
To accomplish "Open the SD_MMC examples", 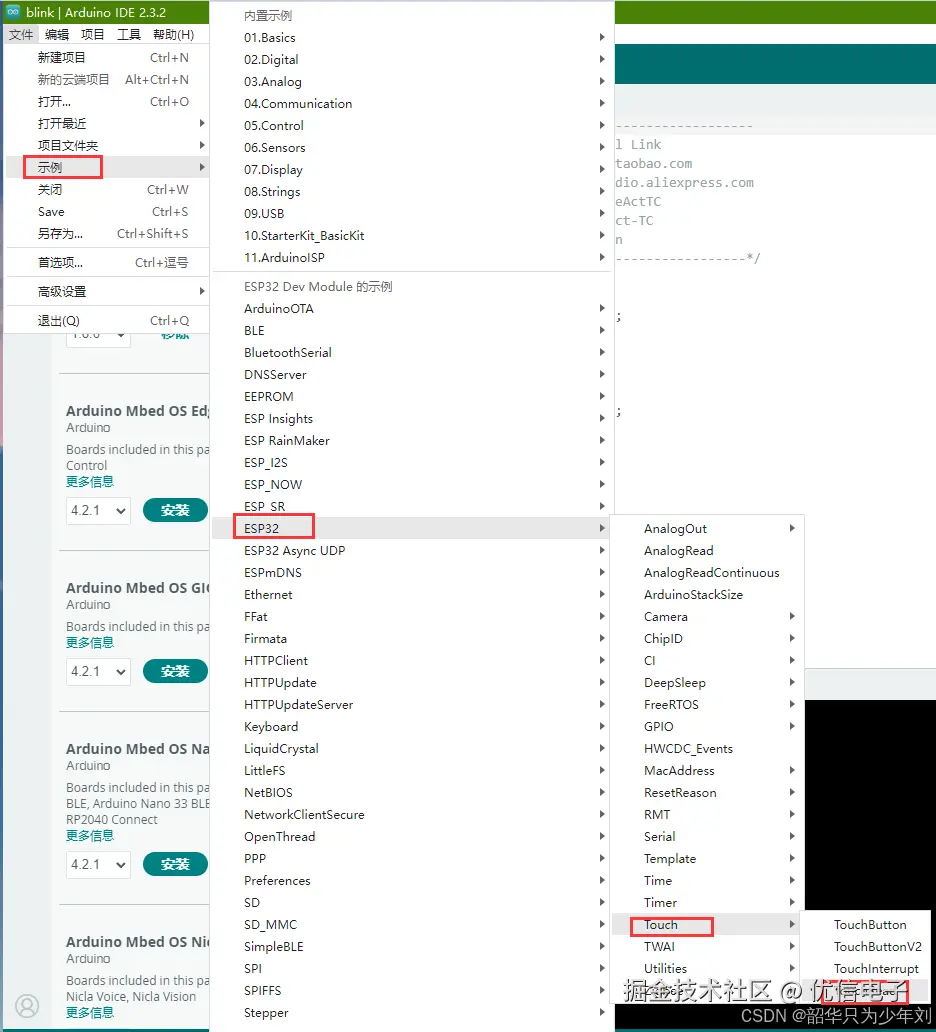I will coord(412,925).
